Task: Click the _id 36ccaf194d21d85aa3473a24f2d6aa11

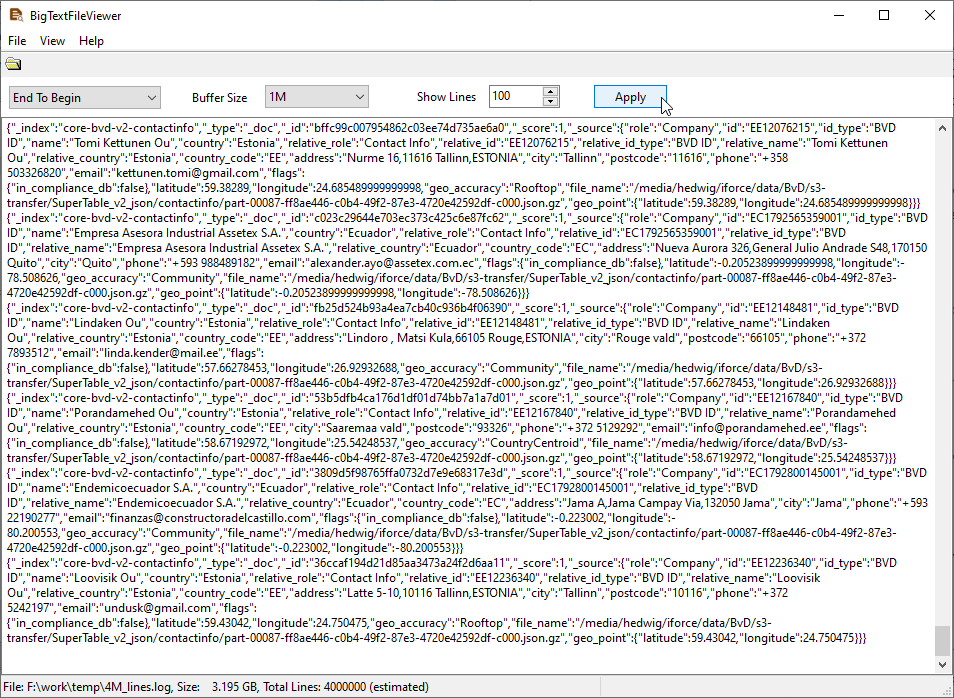Action: click(x=409, y=563)
